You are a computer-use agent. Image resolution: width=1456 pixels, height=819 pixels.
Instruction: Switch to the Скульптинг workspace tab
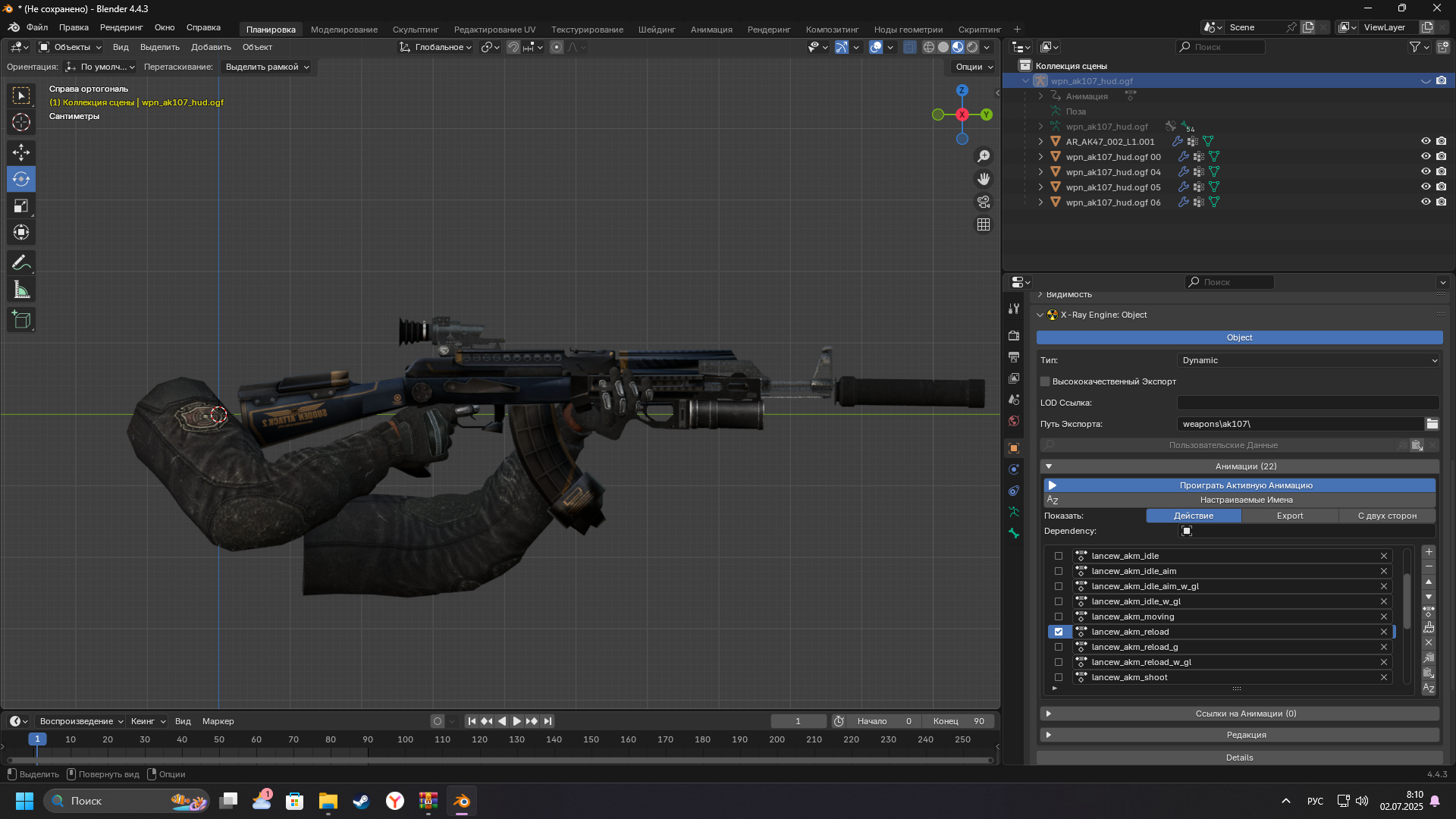pyautogui.click(x=416, y=30)
